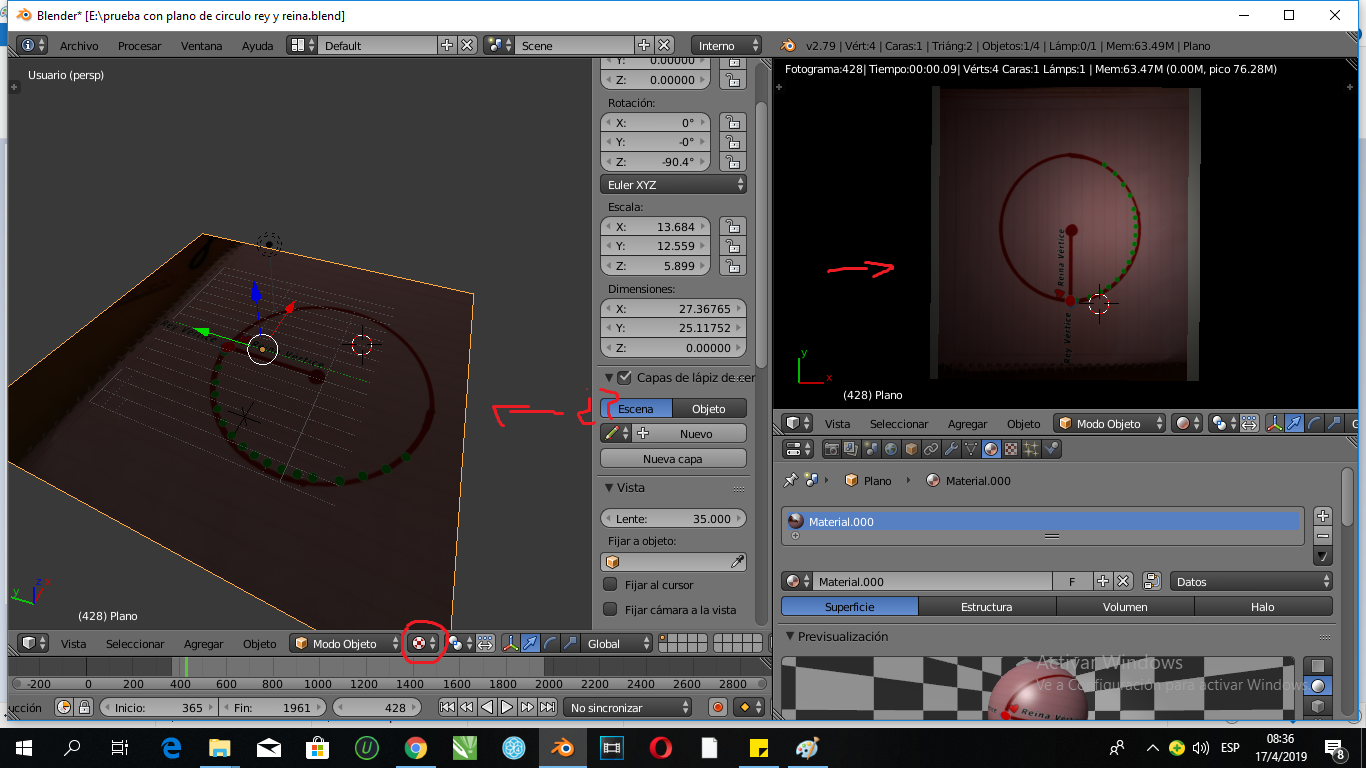Toggle the auto keyframe record button
This screenshot has width=1366, height=768.
coord(717,707)
